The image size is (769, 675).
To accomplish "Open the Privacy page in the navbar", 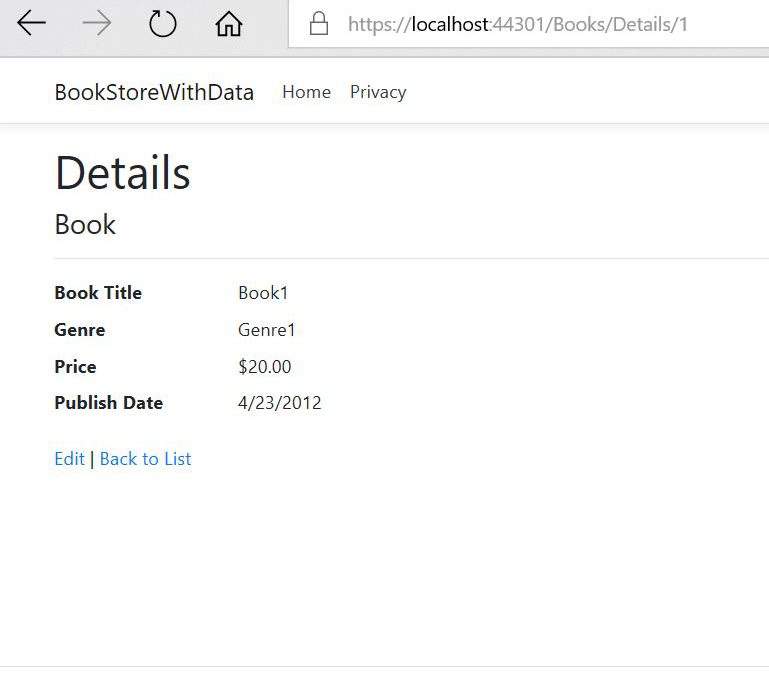I will 377,92.
